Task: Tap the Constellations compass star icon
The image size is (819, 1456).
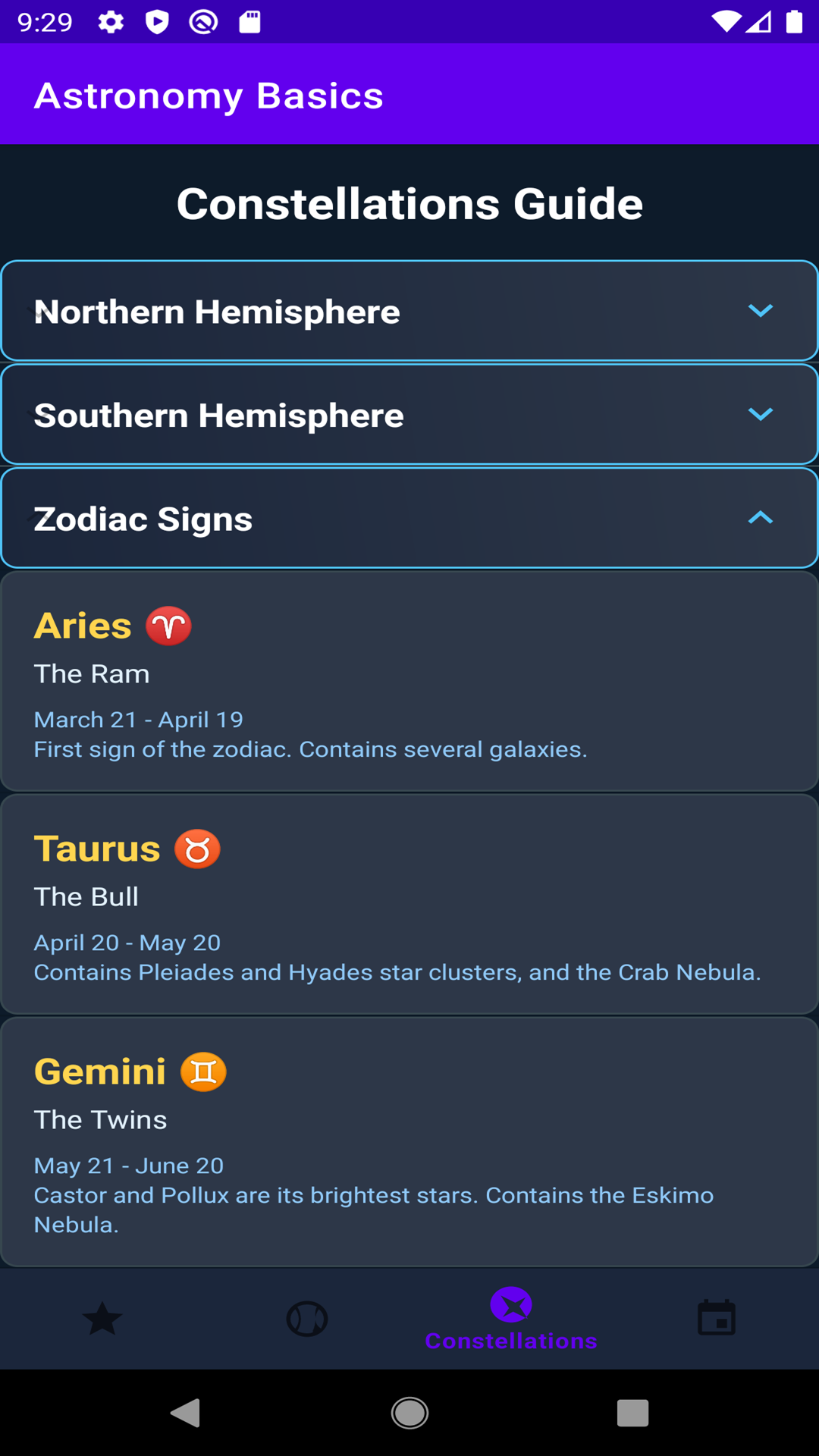Action: pyautogui.click(x=511, y=1304)
